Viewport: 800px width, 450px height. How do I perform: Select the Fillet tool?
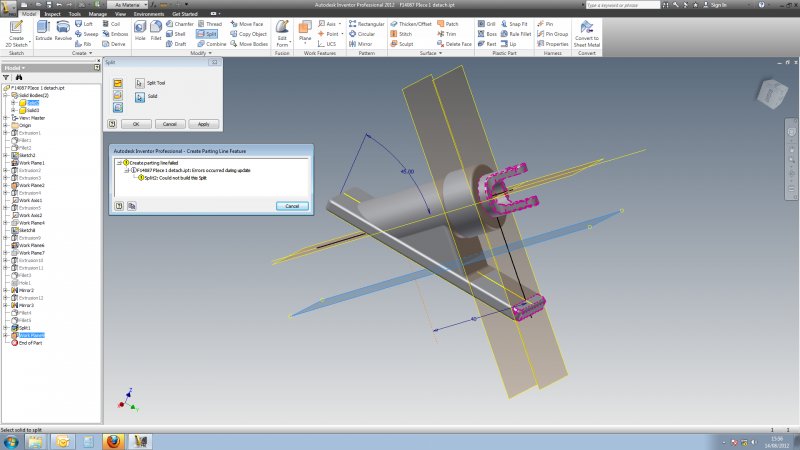pos(156,28)
